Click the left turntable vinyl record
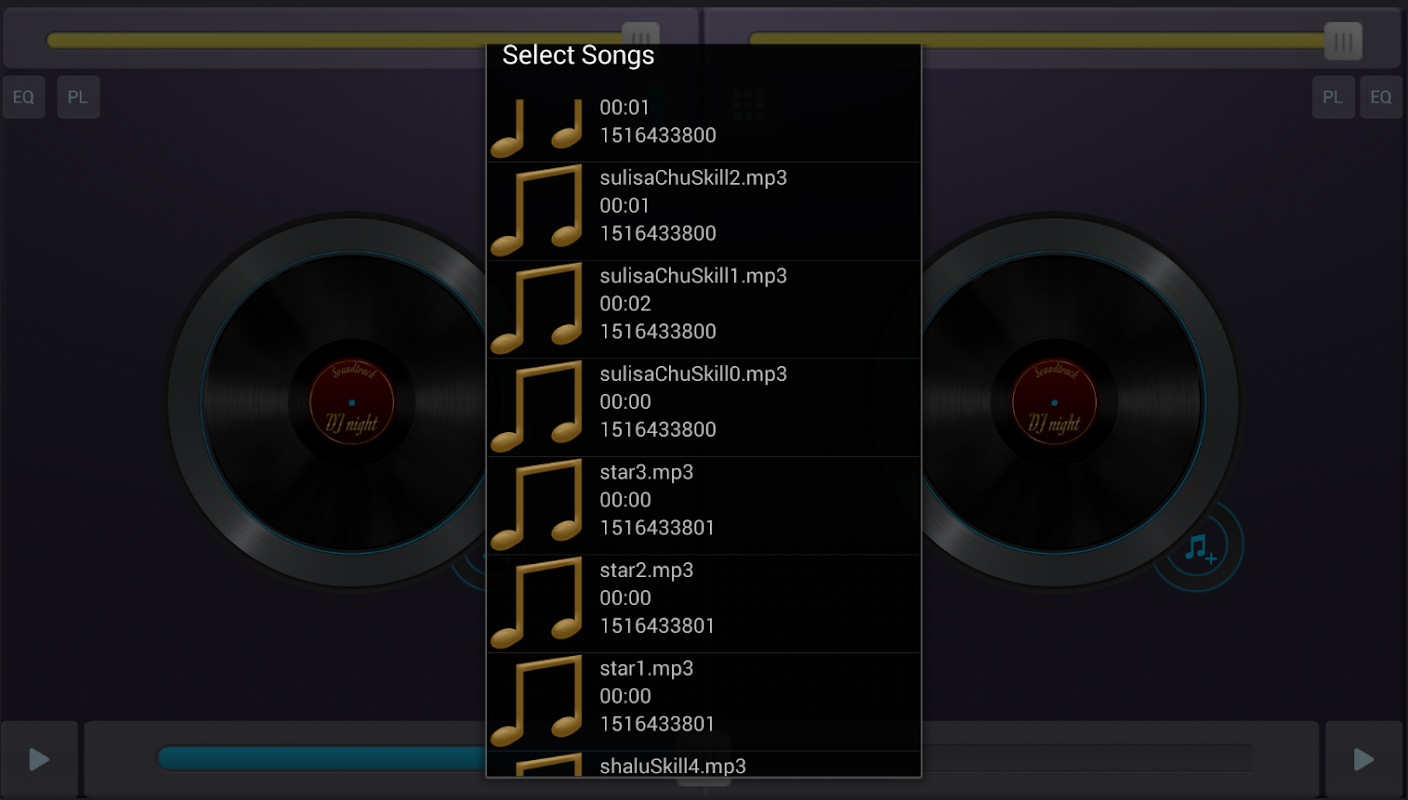The width and height of the screenshot is (1408, 800). (351, 402)
